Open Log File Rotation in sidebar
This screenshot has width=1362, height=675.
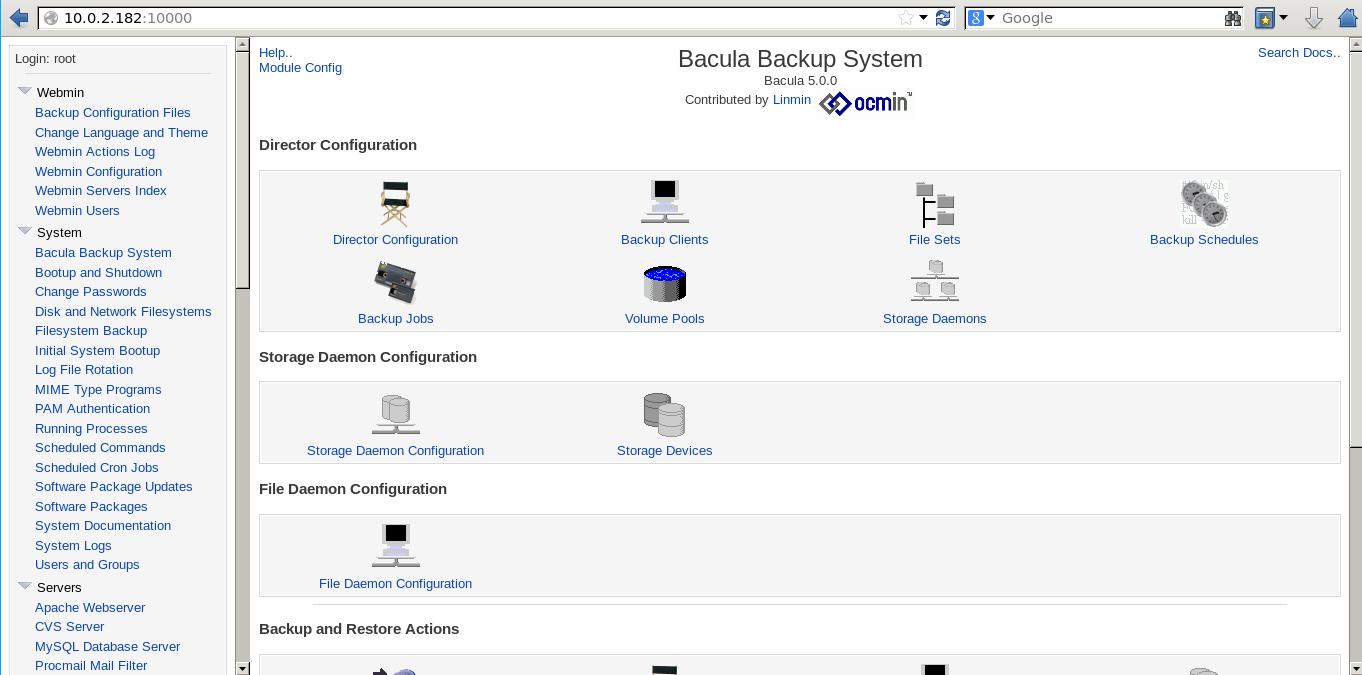click(84, 370)
